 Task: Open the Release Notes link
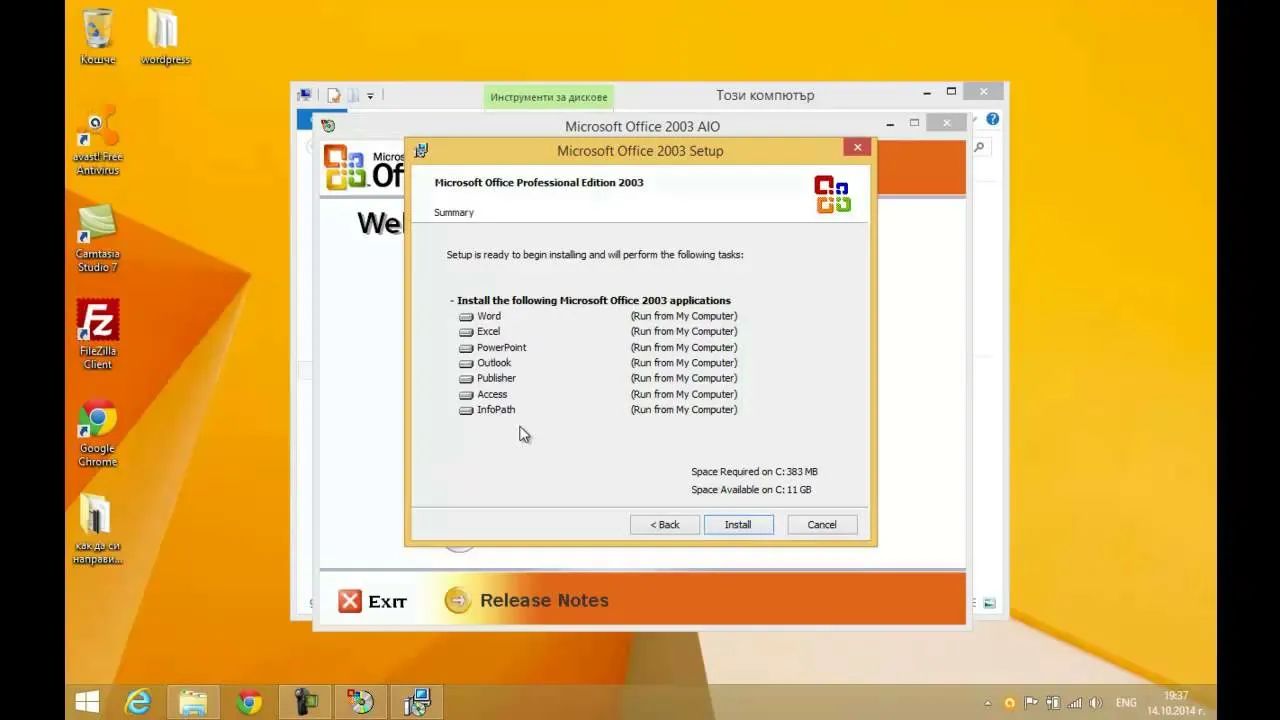543,600
